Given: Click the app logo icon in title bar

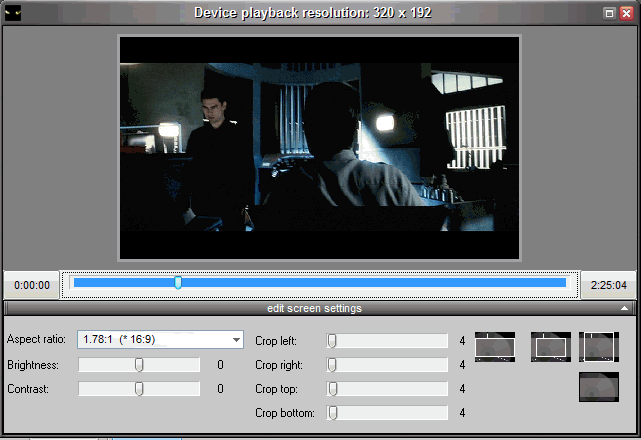Looking at the screenshot, I should click(x=12, y=13).
